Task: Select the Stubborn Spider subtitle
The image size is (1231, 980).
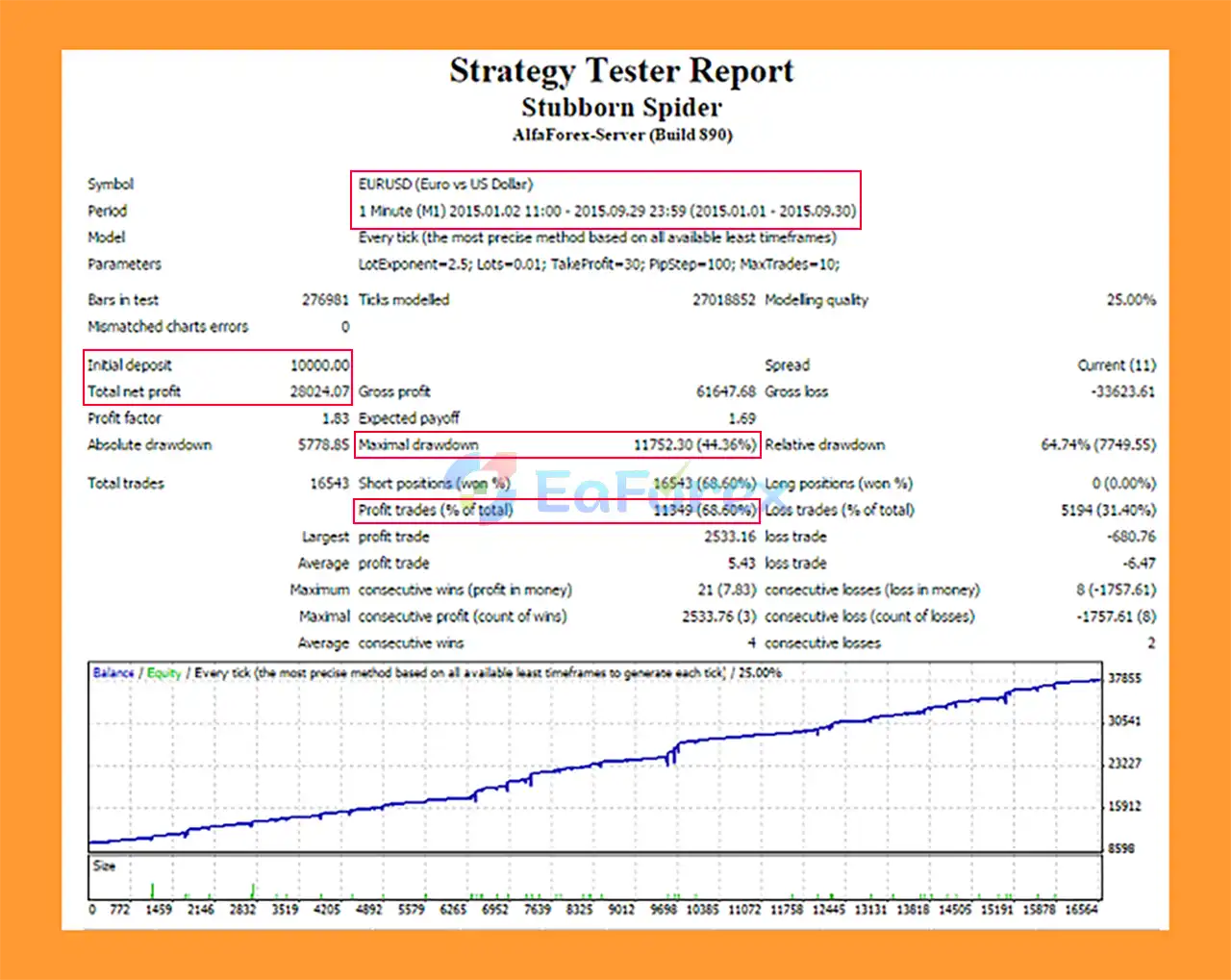Action: pos(620,108)
